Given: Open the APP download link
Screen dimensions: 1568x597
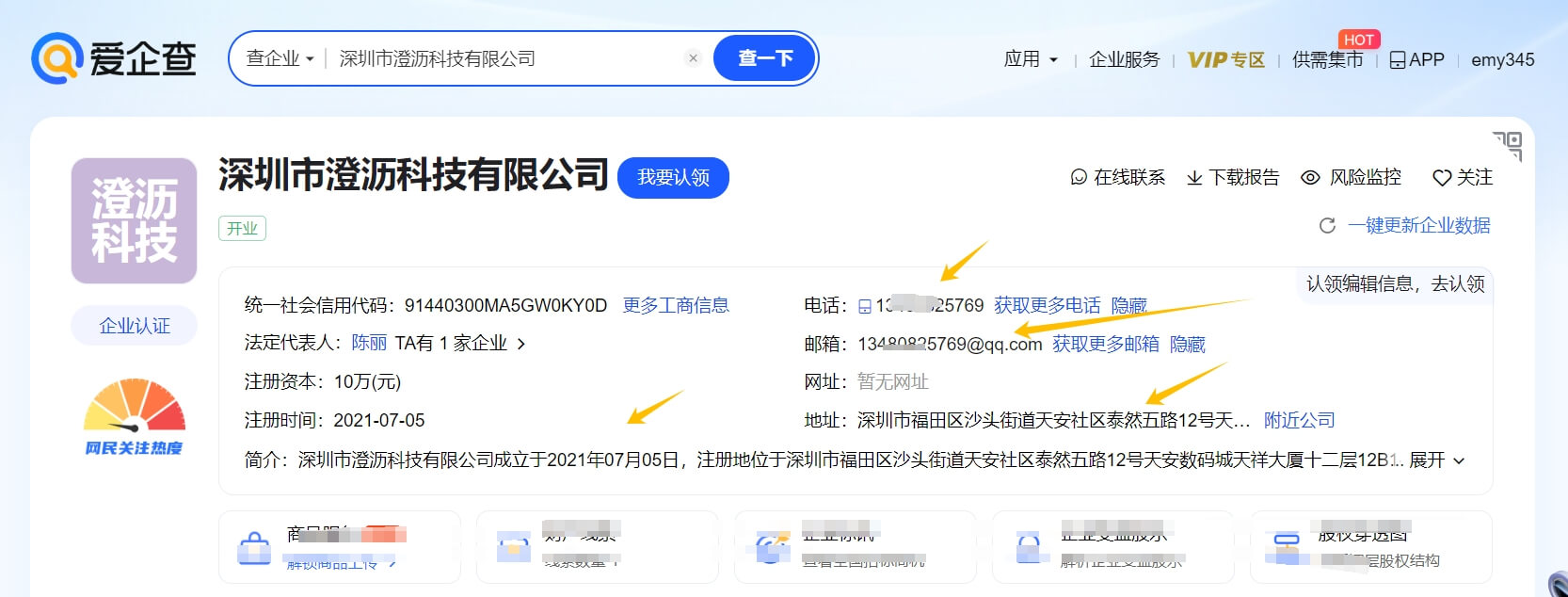Looking at the screenshot, I should click(x=1416, y=59).
